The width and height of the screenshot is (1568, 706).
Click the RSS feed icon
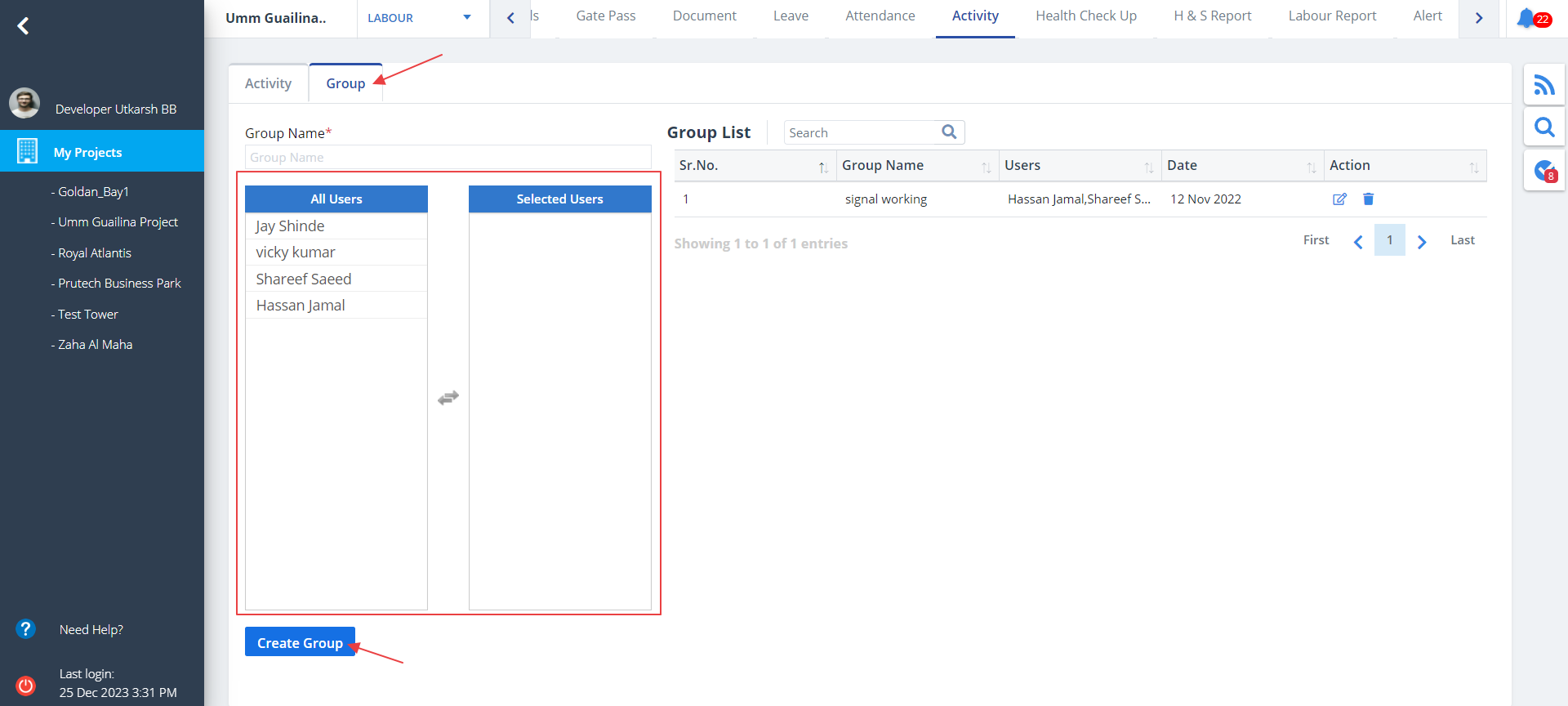click(1543, 85)
